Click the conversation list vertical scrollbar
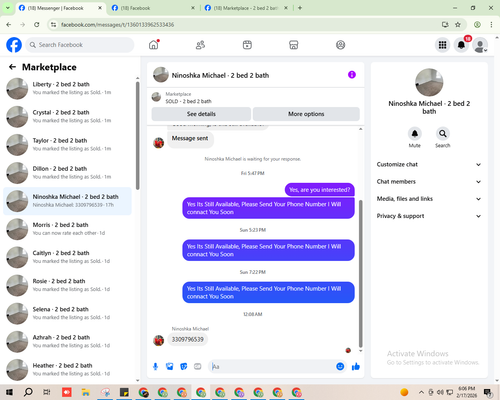Image resolution: width=500 pixels, height=400 pixels. point(137,136)
